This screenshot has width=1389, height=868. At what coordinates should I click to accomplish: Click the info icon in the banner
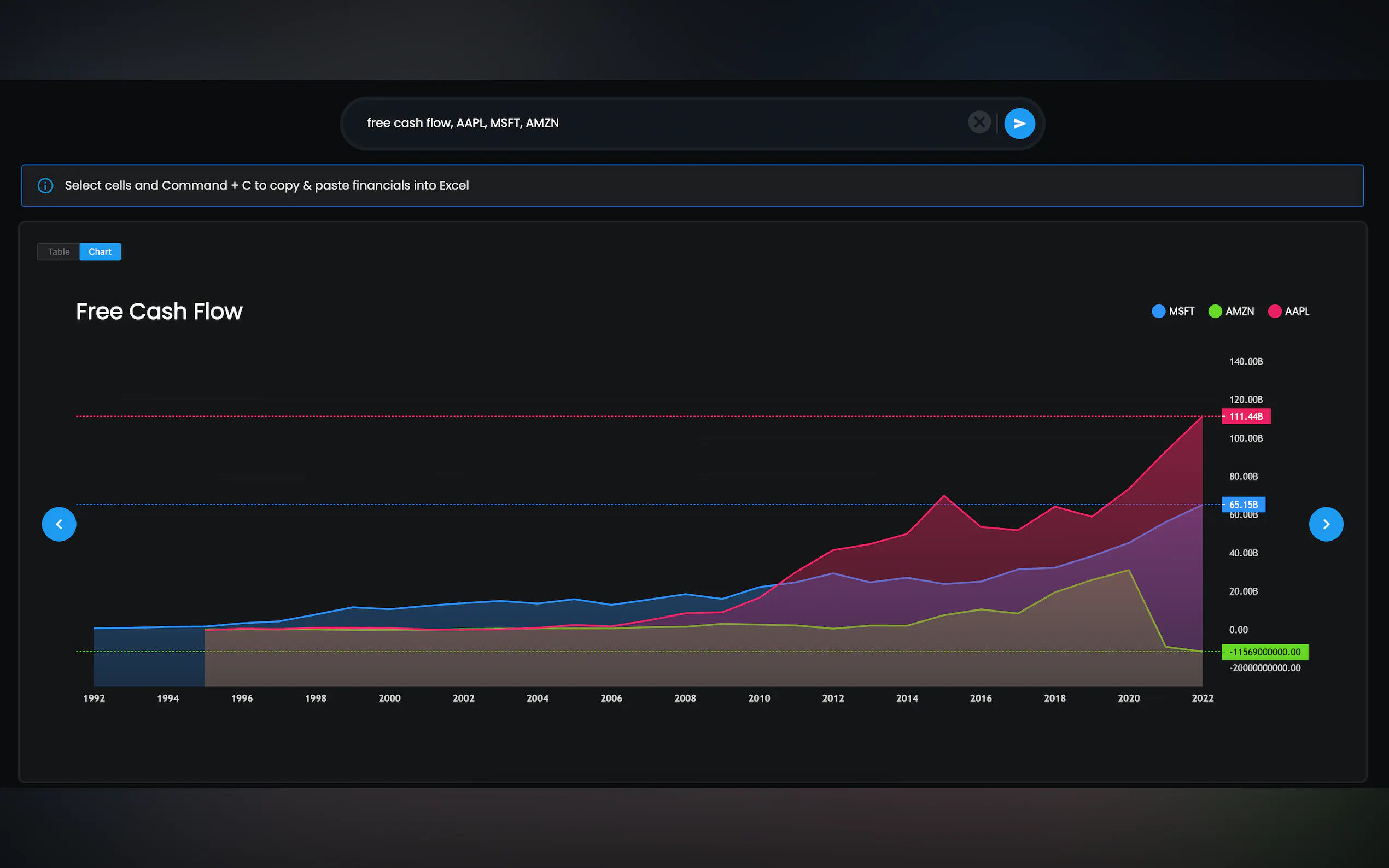pos(45,185)
